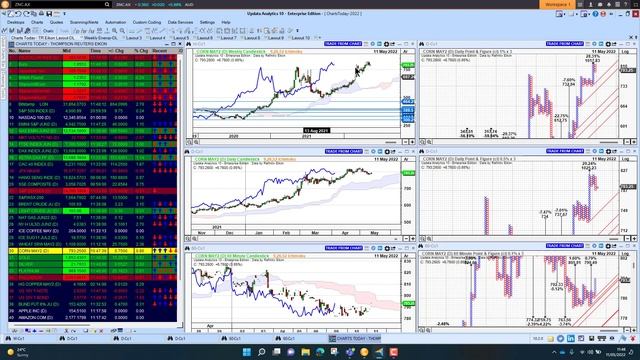Viewport: 640px width, 360px height.
Task: Click the zoom out magnifier on main toolbar
Action: [x=122, y=31]
